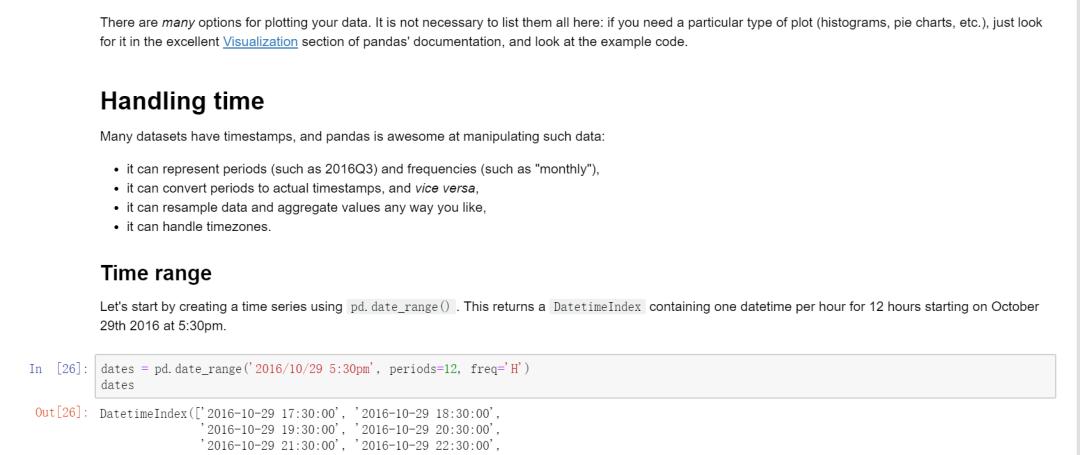Image resolution: width=1080 pixels, height=455 pixels.
Task: Click the italic word "many" in first paragraph
Action: click(x=178, y=22)
